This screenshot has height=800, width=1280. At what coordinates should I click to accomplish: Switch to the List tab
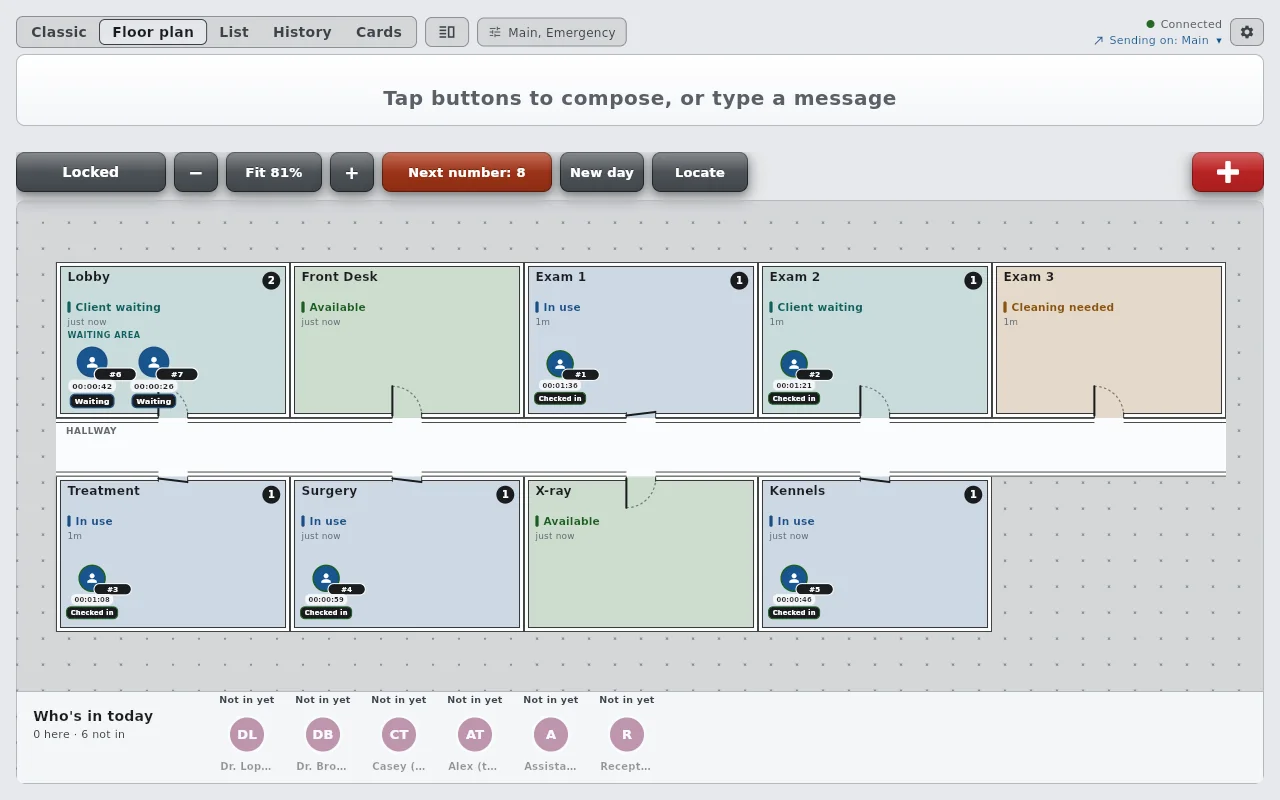(x=234, y=32)
